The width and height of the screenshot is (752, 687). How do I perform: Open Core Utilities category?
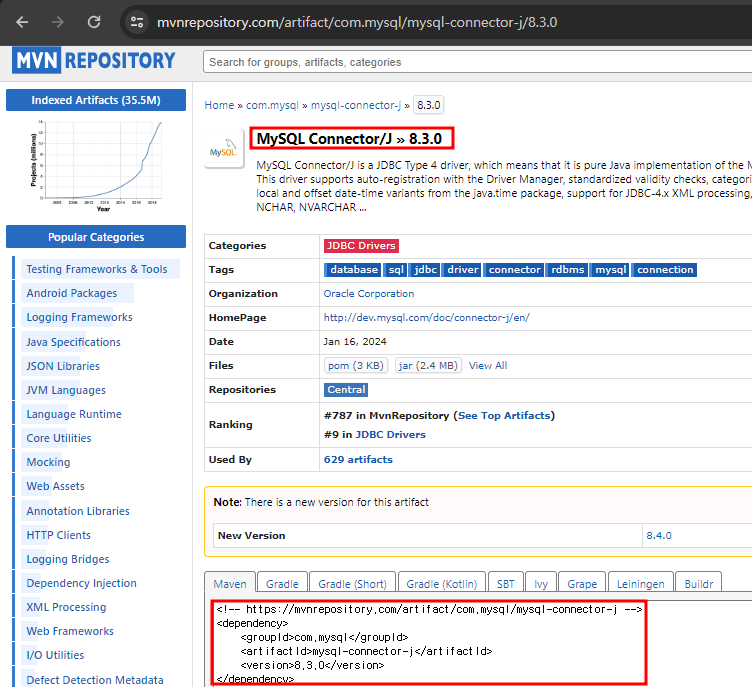click(59, 438)
